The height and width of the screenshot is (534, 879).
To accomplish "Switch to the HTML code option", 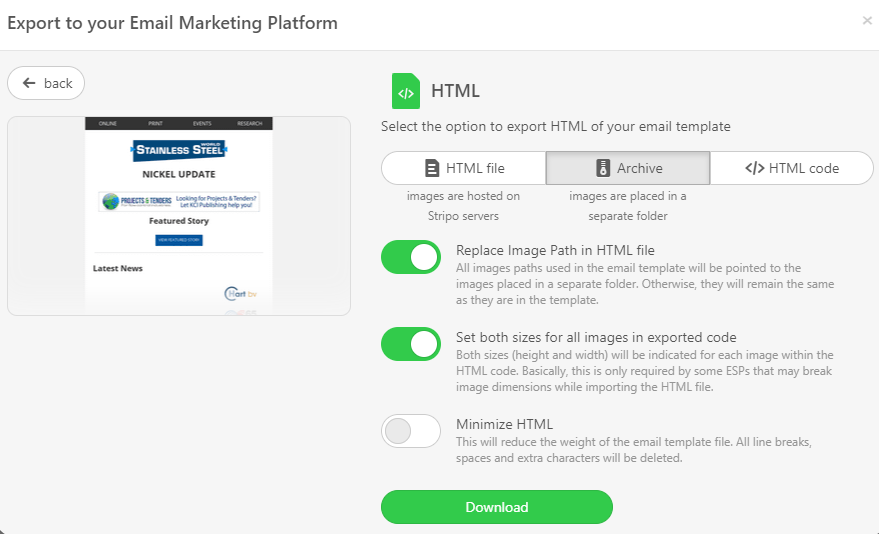I will coord(792,168).
